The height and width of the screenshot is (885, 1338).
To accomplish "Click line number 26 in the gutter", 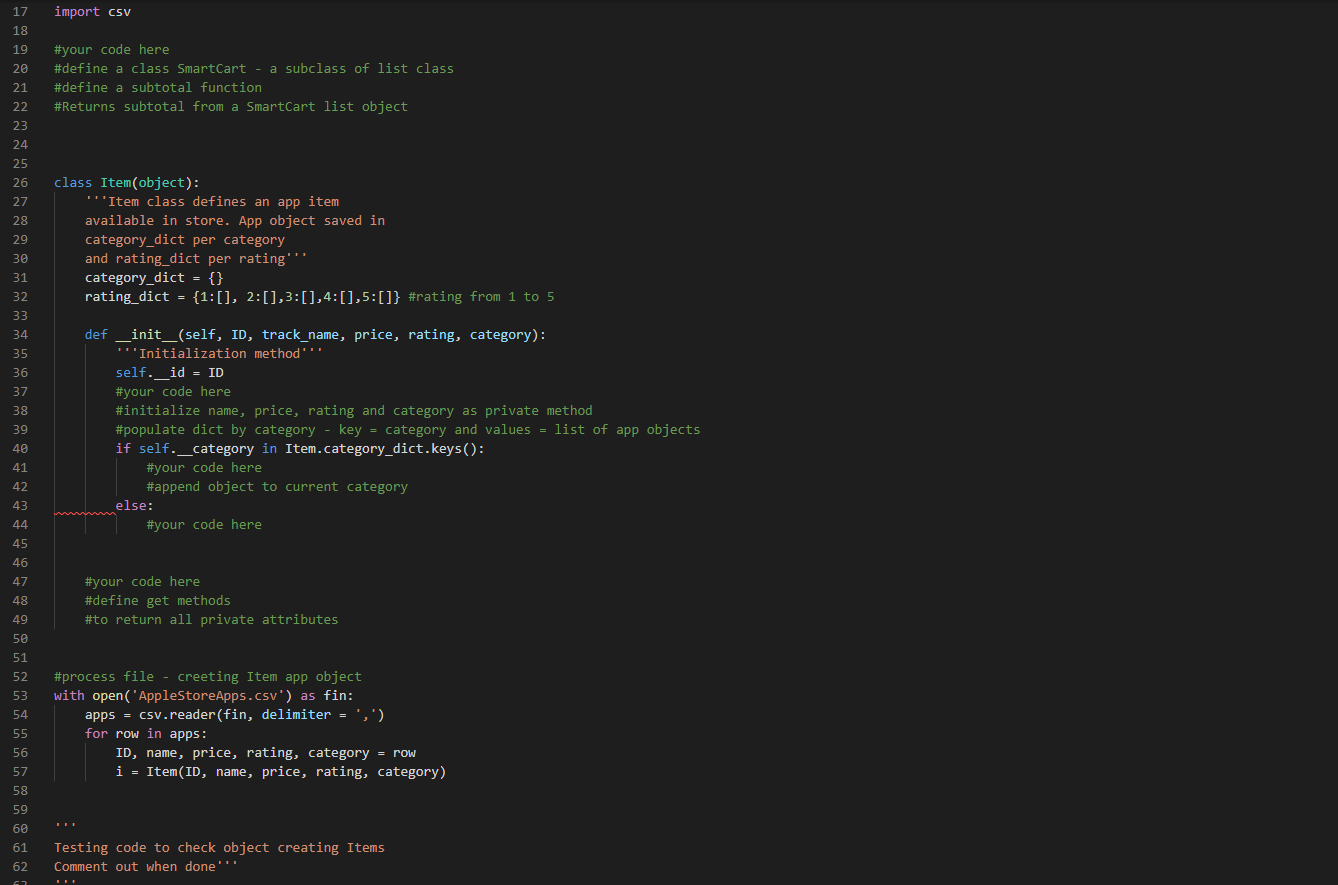I will [x=20, y=183].
